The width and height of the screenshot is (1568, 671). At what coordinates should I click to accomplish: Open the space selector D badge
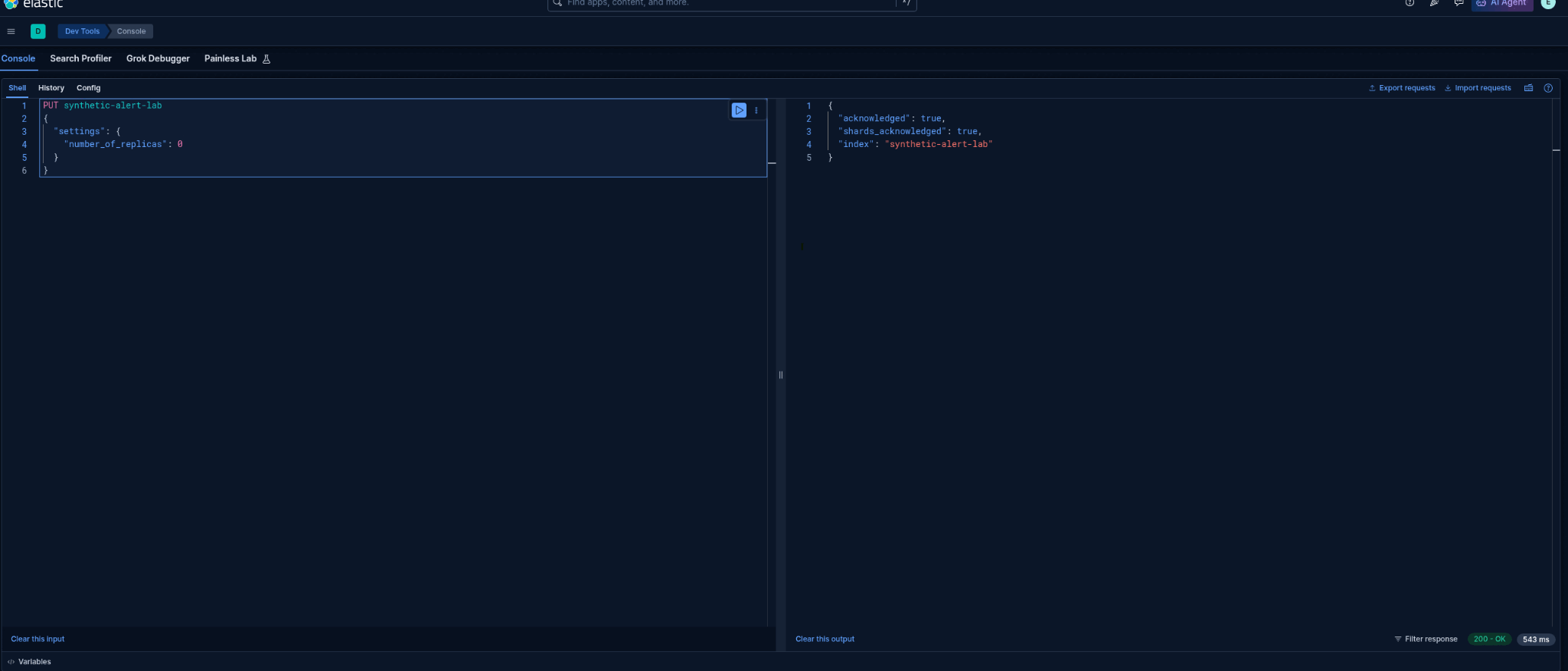pyautogui.click(x=38, y=31)
